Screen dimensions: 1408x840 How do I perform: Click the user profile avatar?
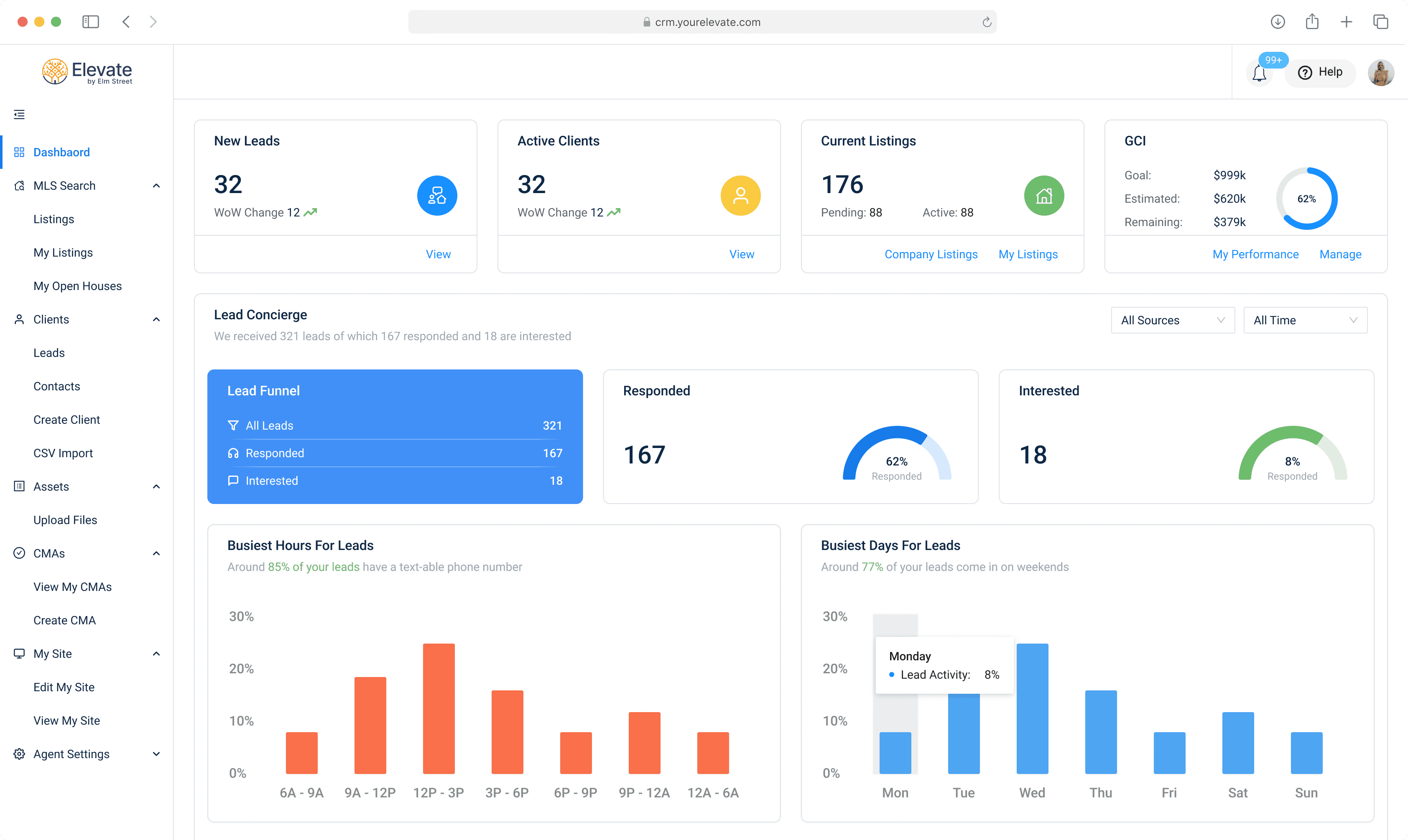pyautogui.click(x=1381, y=72)
